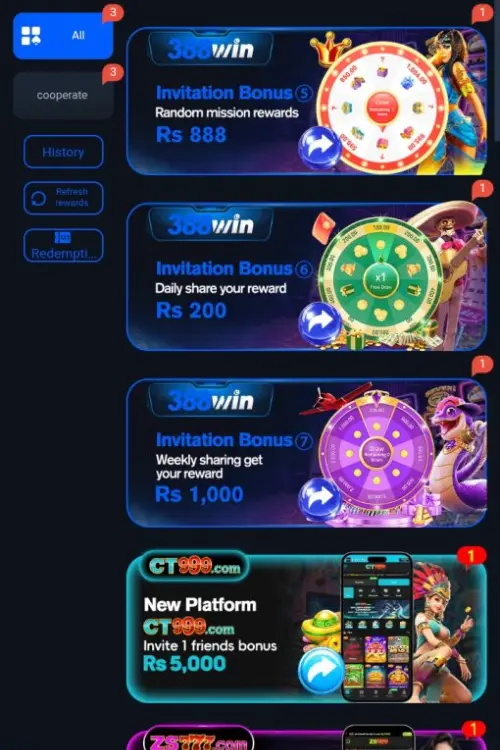Open the Redemption code button
Image resolution: width=500 pixels, height=750 pixels.
pos(63,245)
